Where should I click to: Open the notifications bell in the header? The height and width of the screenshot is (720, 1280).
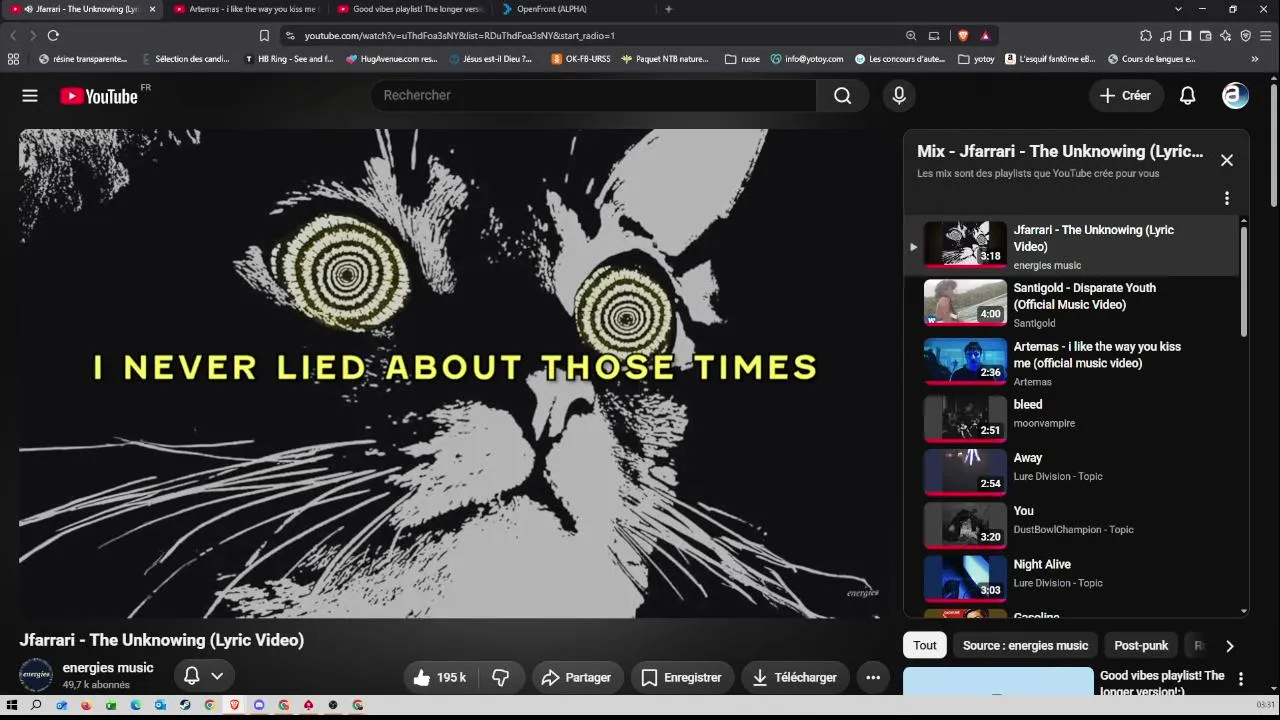pos(1187,96)
